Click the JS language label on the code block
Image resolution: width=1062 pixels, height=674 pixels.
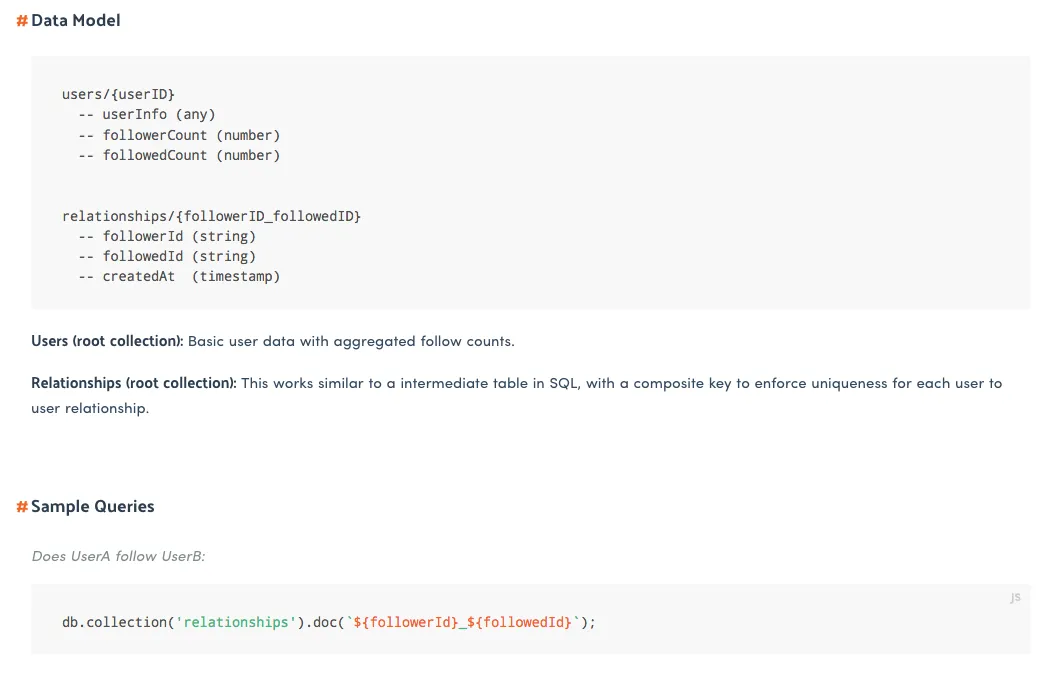tap(1015, 597)
